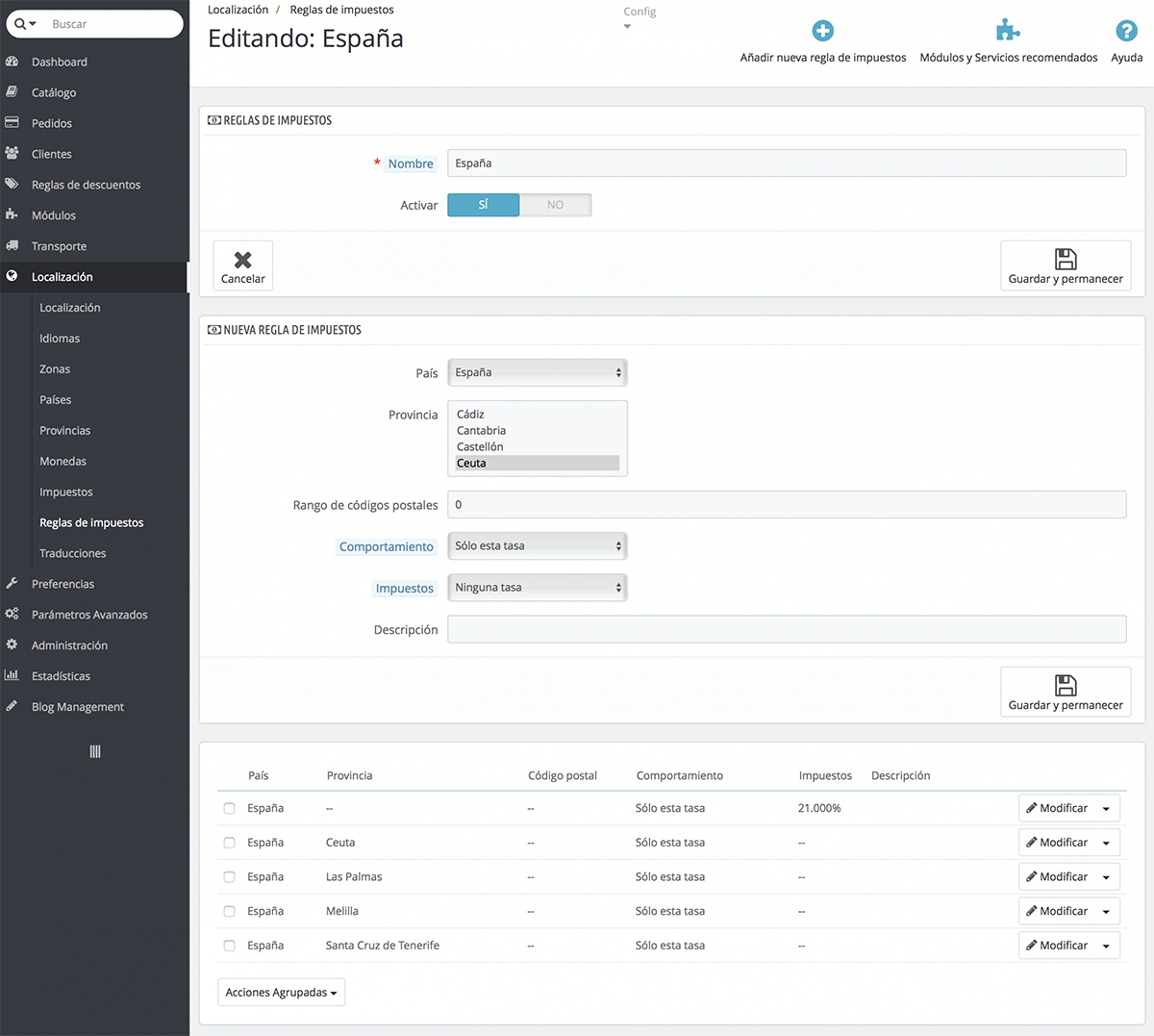Set Activar switch to NO
The image size is (1154, 1036).
(556, 205)
